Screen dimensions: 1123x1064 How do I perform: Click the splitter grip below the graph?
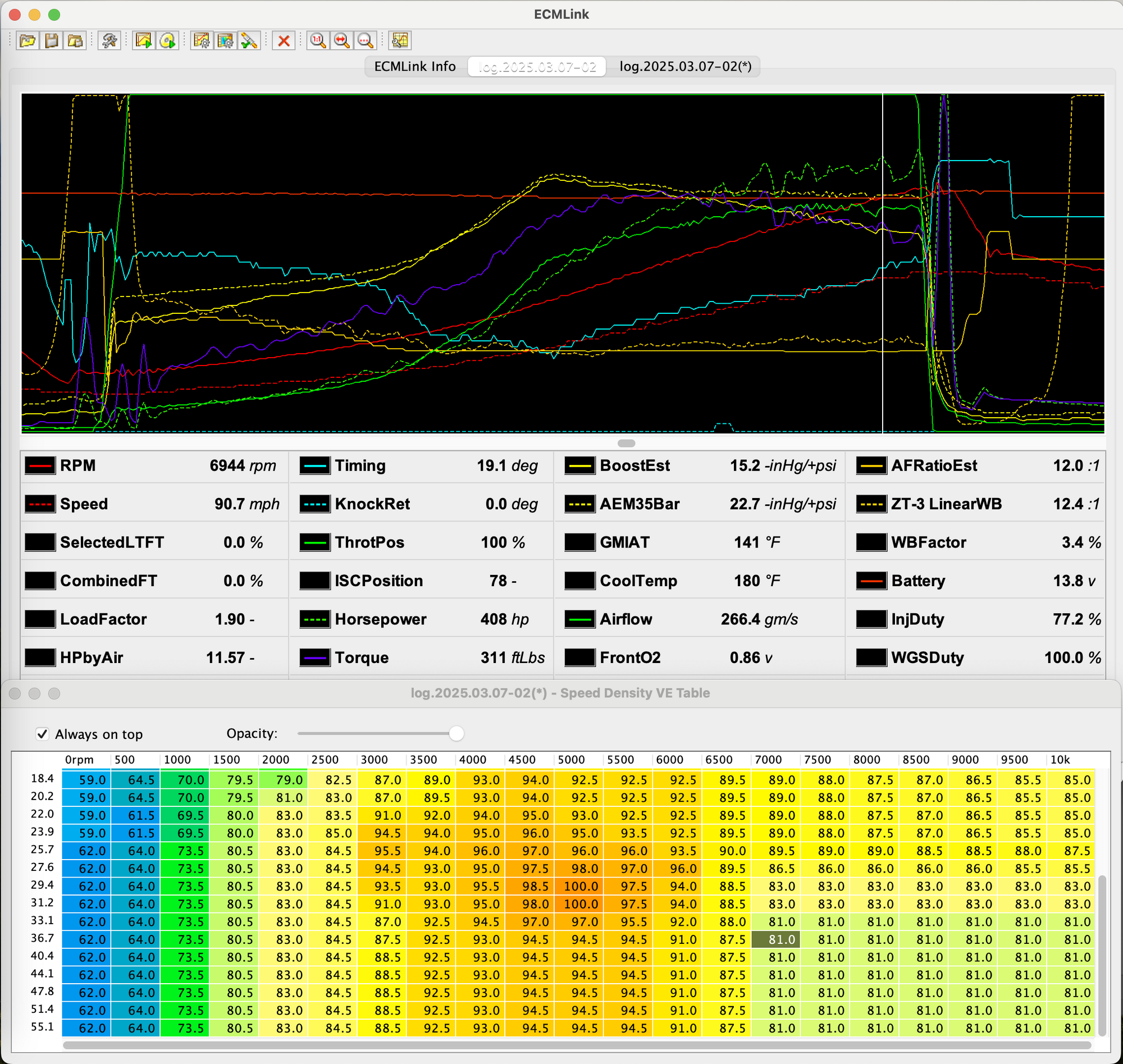(x=626, y=443)
